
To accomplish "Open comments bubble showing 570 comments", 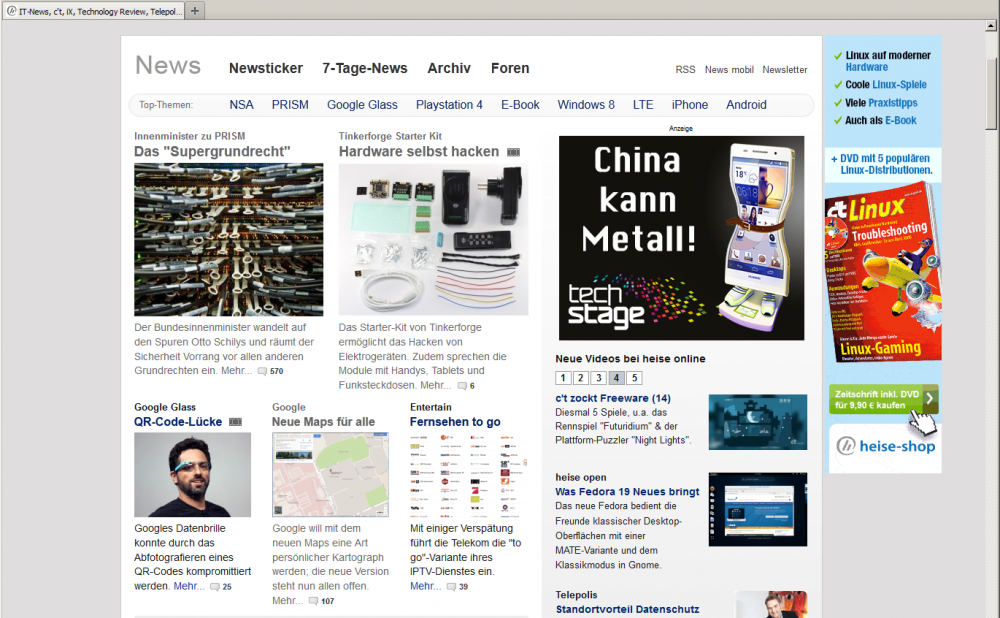I will (x=263, y=371).
